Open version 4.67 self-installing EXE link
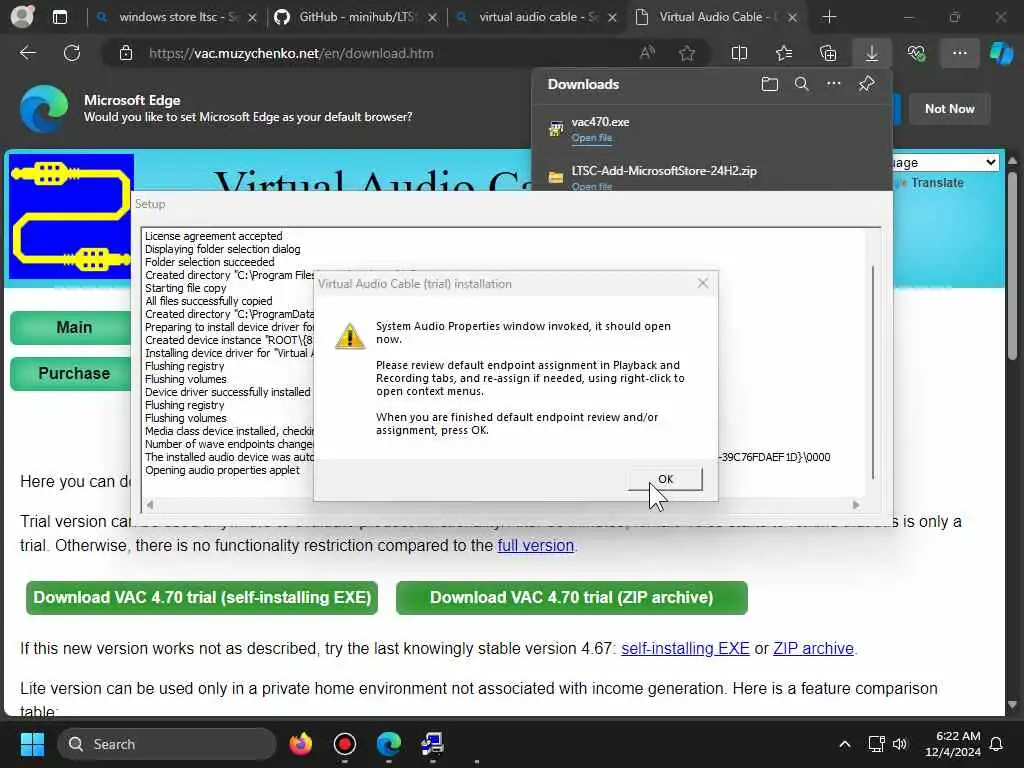The height and width of the screenshot is (768, 1024). (x=685, y=648)
